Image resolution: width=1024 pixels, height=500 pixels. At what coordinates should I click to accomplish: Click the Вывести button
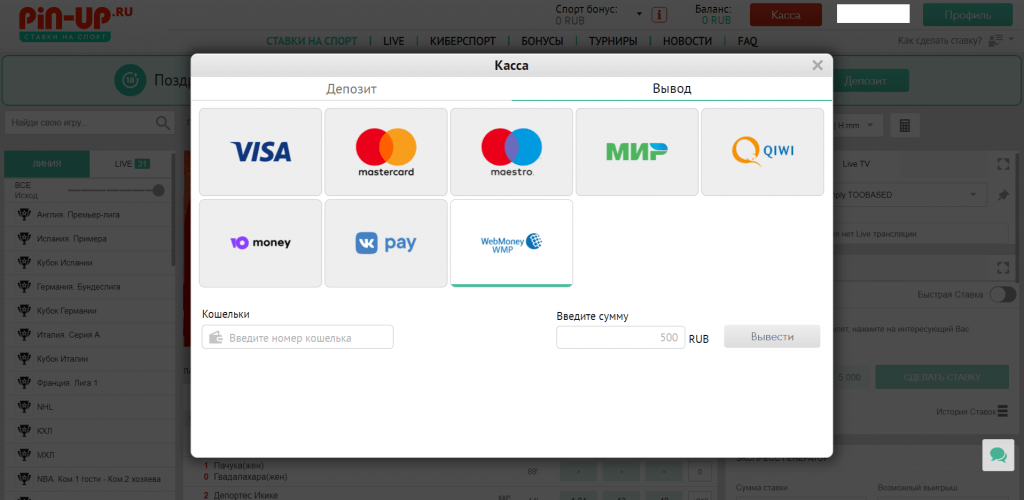click(772, 337)
